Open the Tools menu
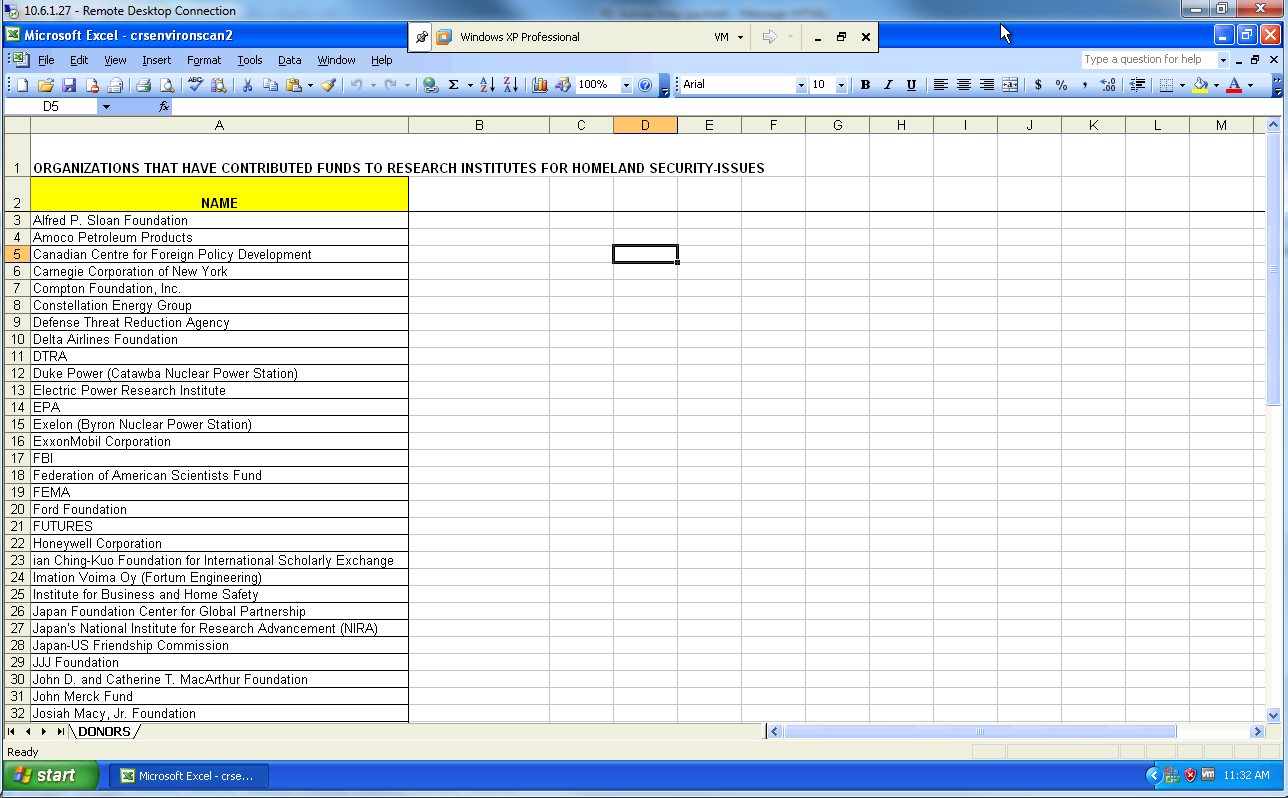1288x798 pixels. [250, 60]
